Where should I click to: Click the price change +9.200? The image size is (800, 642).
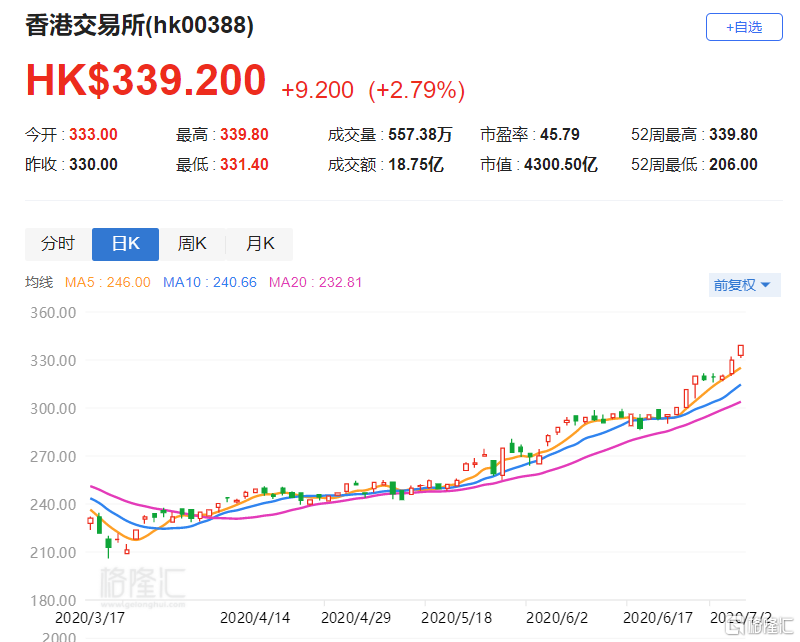pyautogui.click(x=317, y=90)
